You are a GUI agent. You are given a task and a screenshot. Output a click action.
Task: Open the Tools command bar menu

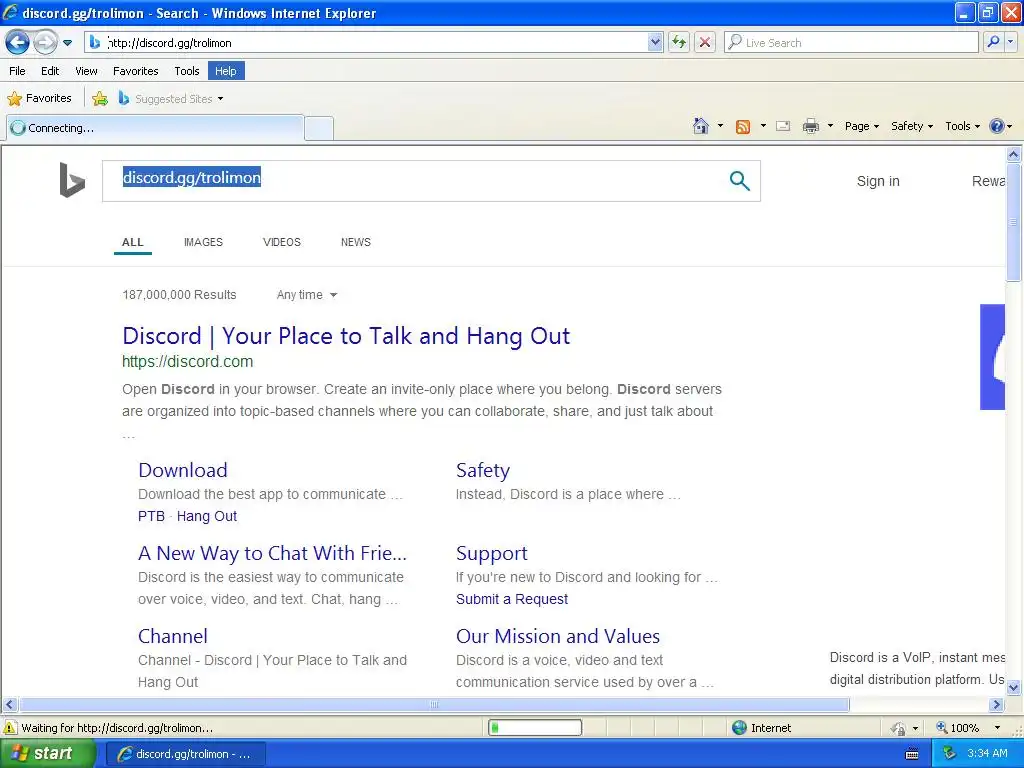(x=962, y=126)
